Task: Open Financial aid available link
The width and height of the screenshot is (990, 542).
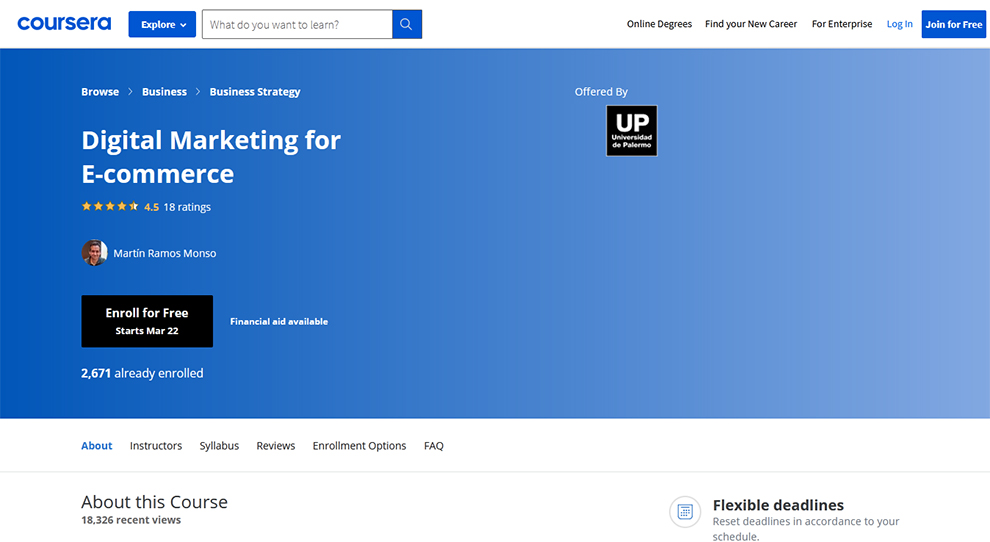Action: tap(279, 322)
